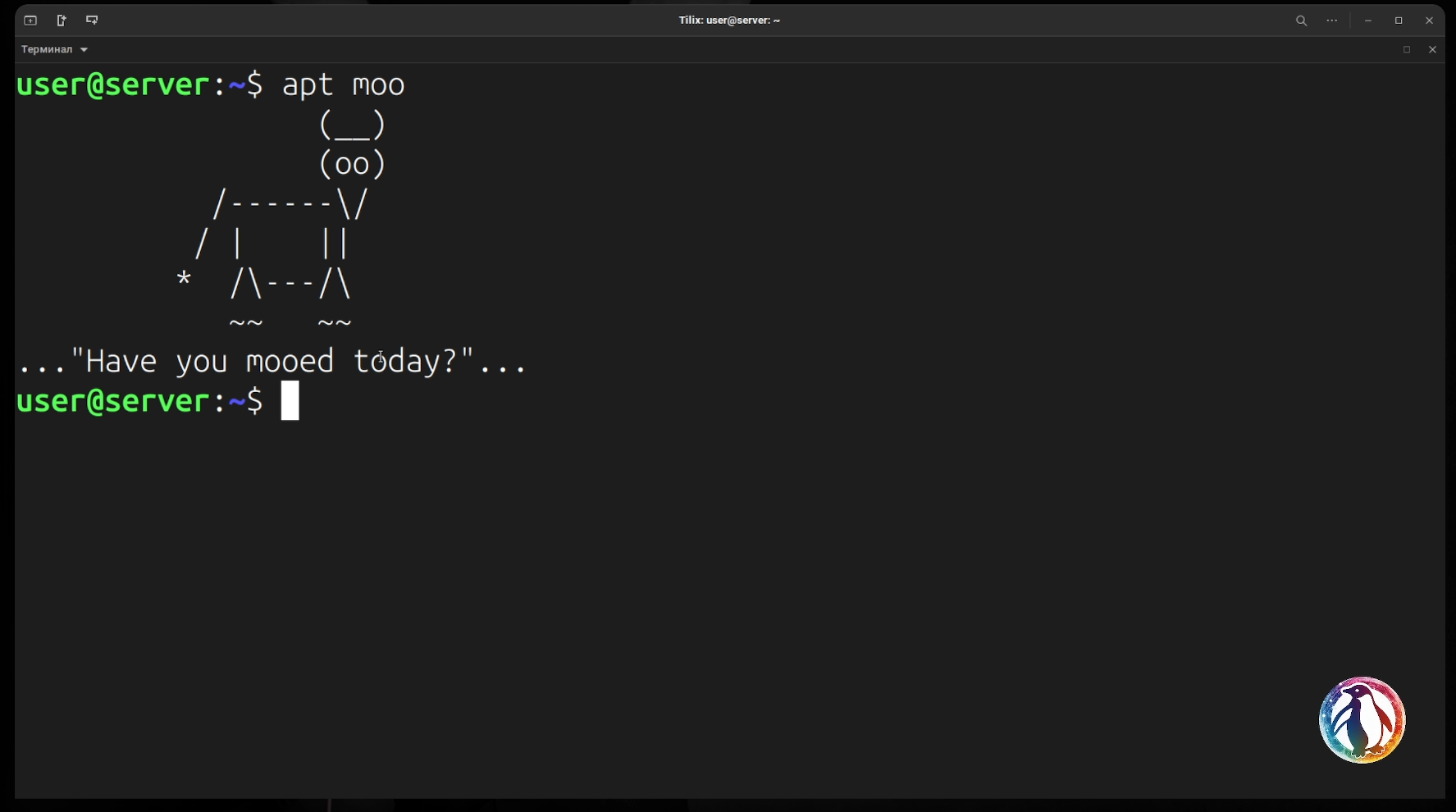Close the terminal pane
The height and width of the screenshot is (812, 1456).
(1432, 50)
